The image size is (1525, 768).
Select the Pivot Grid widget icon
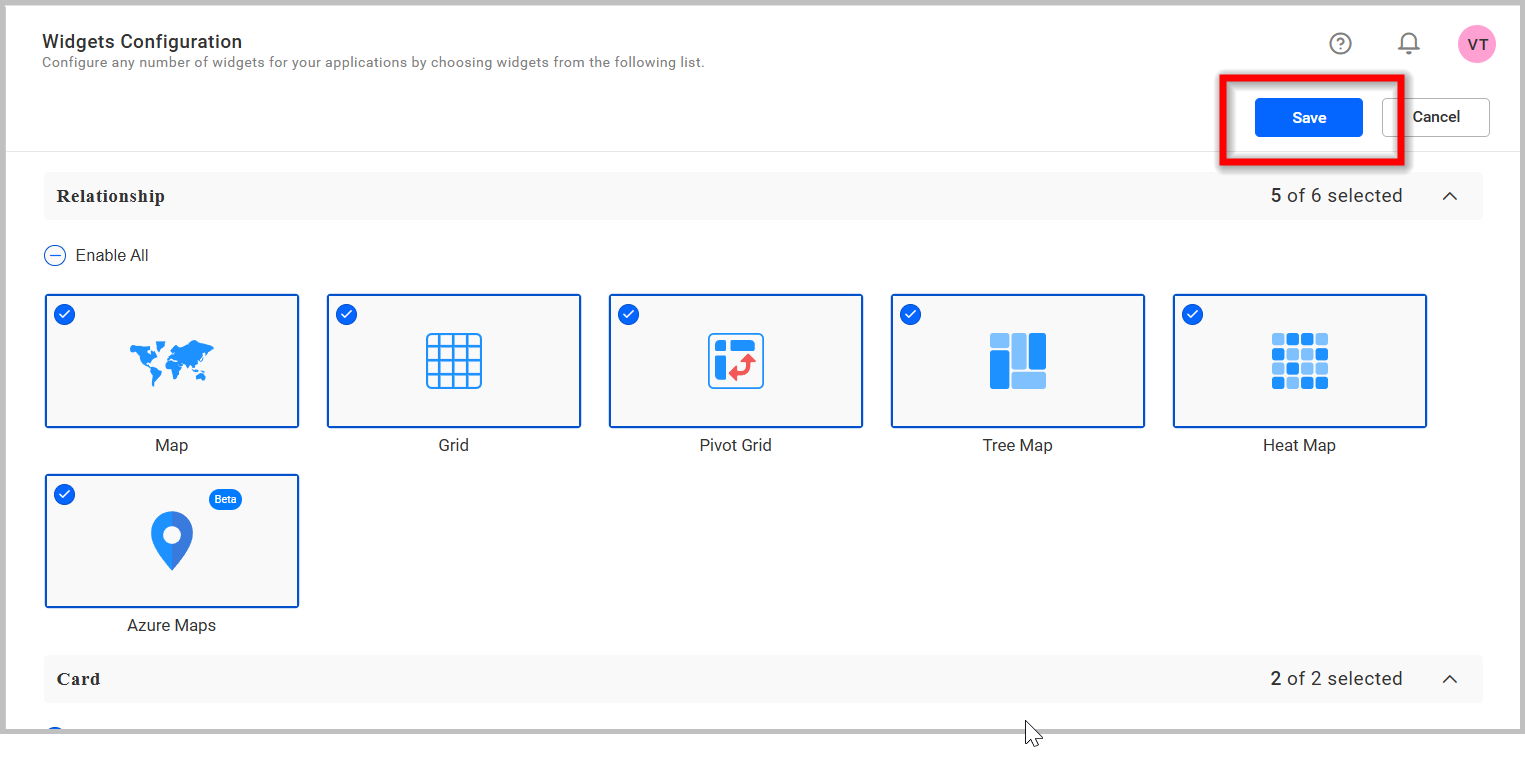tap(735, 360)
